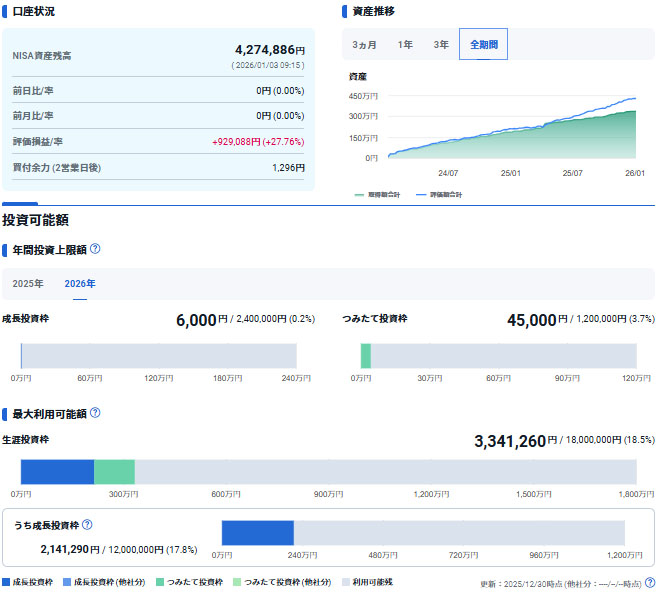The height and width of the screenshot is (594, 658).
Task: Click the green つみたて投資枠 progress bar segment
Action: (366, 356)
